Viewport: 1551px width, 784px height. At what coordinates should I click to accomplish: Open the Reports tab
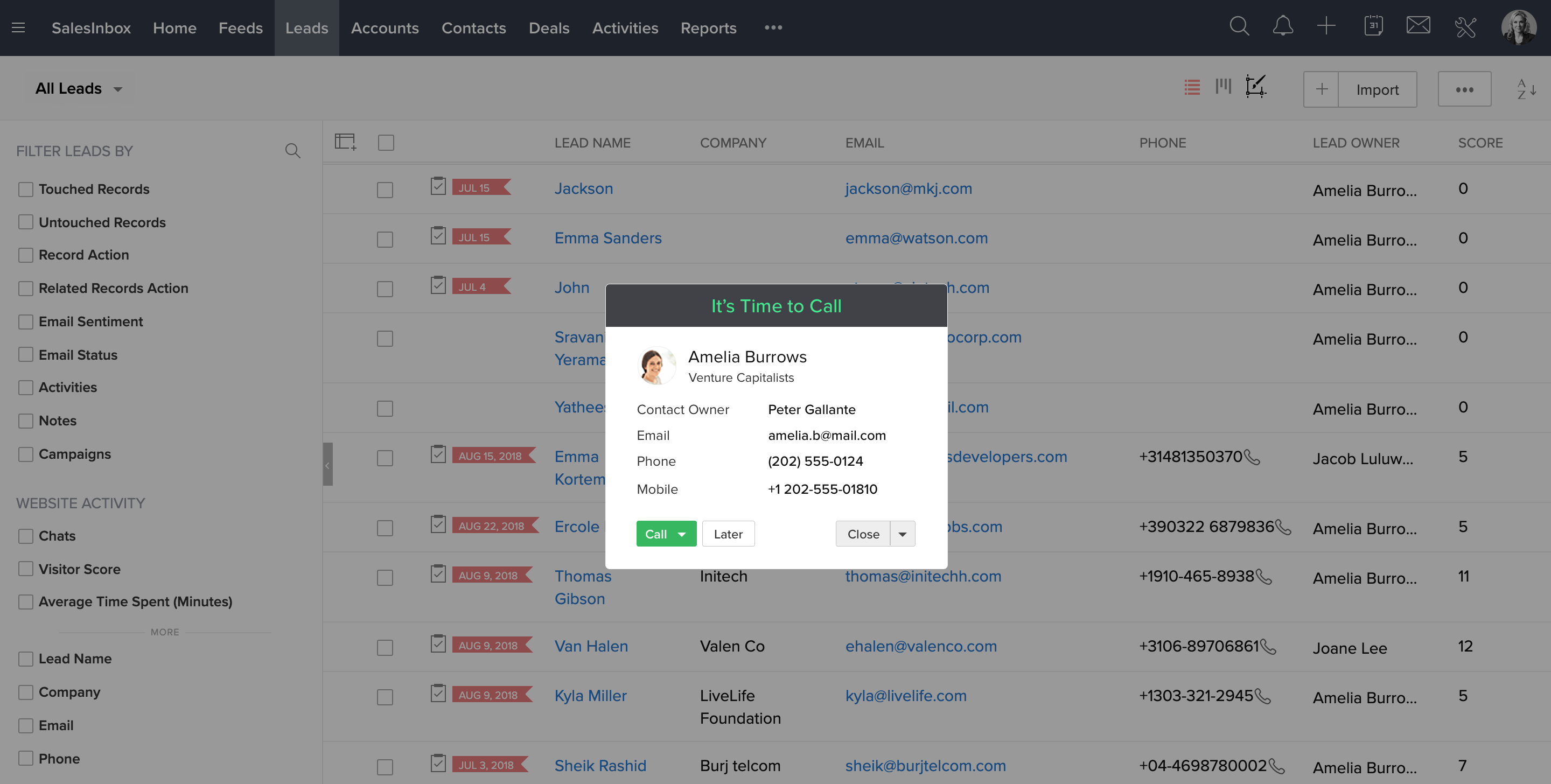(708, 27)
